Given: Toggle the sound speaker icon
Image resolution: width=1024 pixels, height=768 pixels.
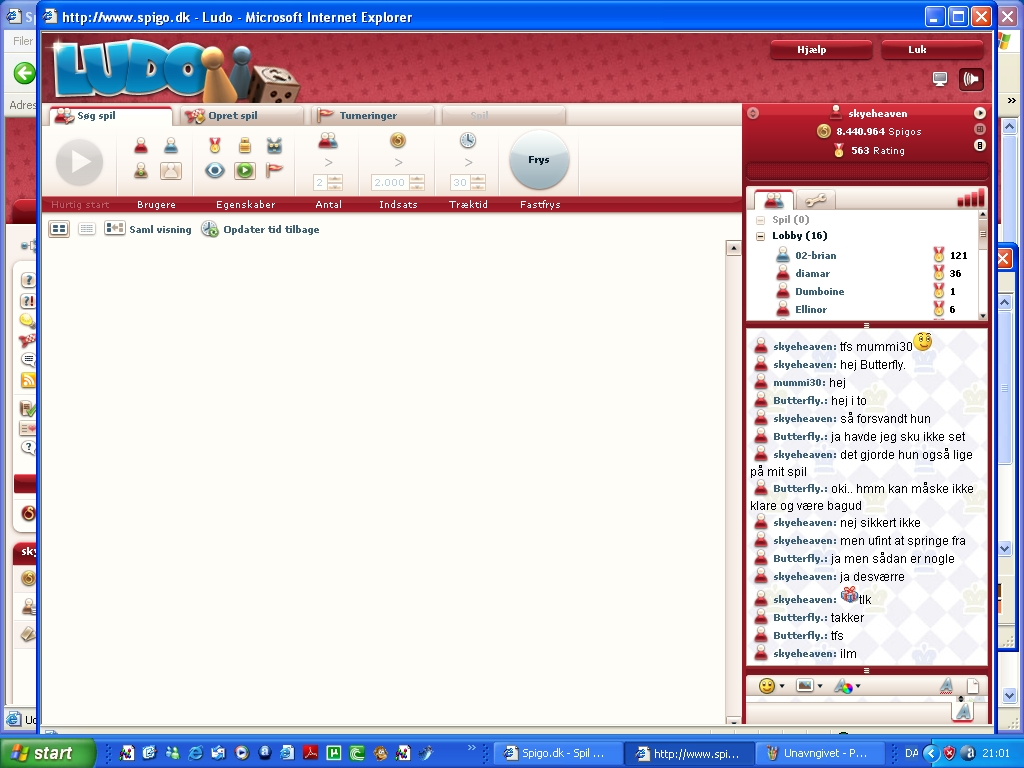Looking at the screenshot, I should point(970,80).
